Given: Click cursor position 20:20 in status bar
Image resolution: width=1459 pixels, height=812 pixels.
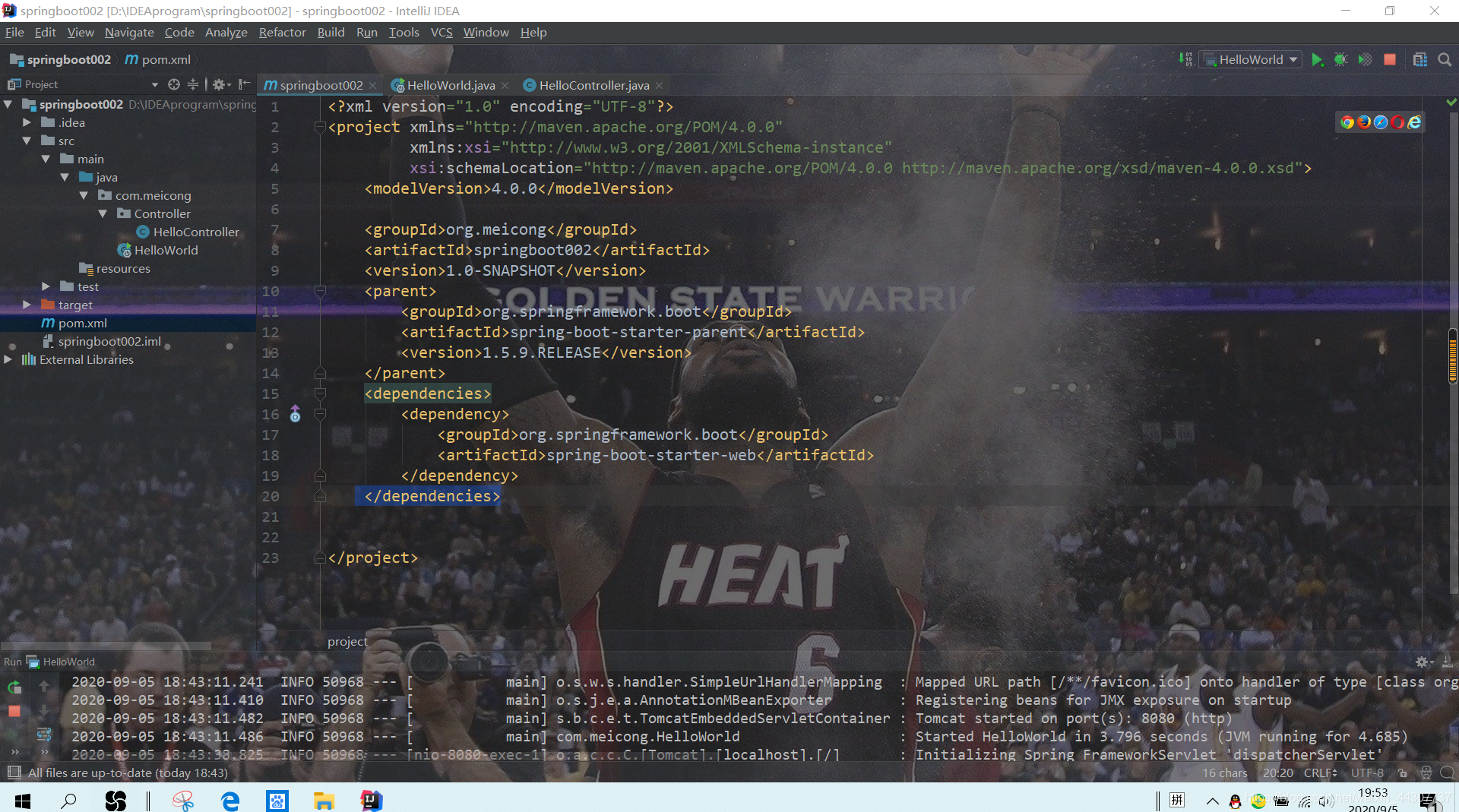Looking at the screenshot, I should (1277, 773).
